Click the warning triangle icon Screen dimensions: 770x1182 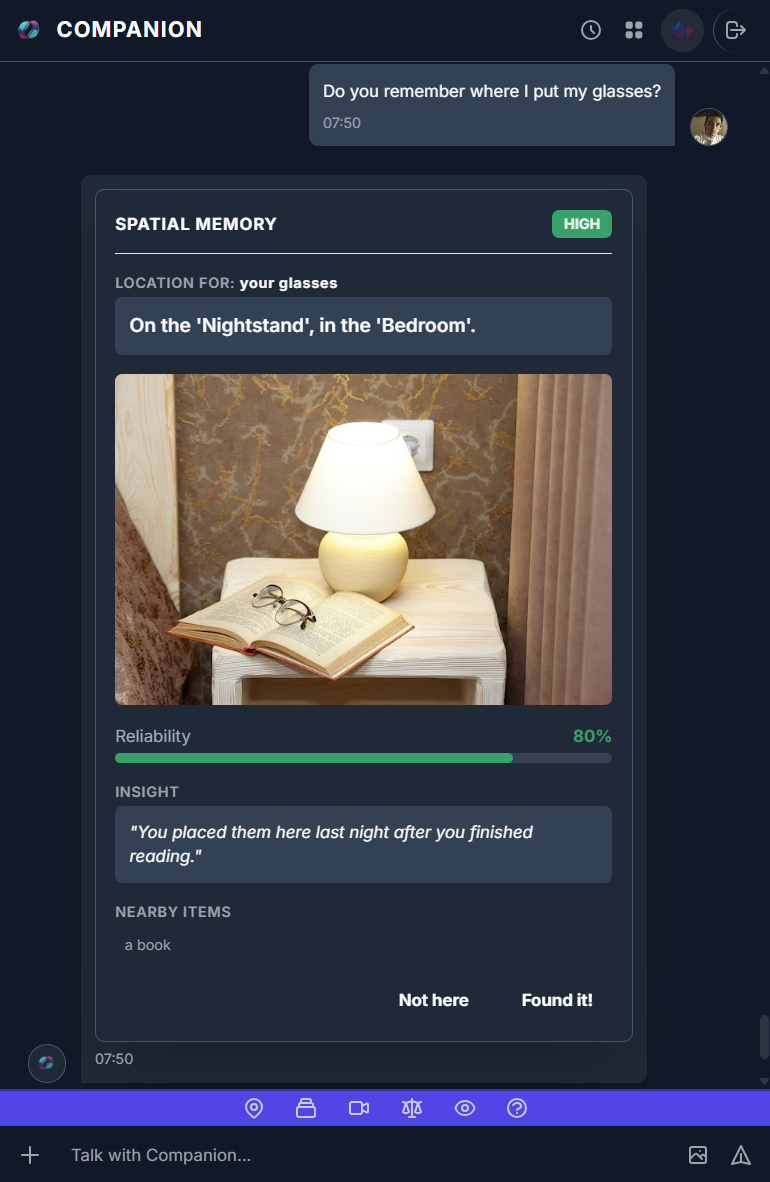pyautogui.click(x=741, y=1155)
